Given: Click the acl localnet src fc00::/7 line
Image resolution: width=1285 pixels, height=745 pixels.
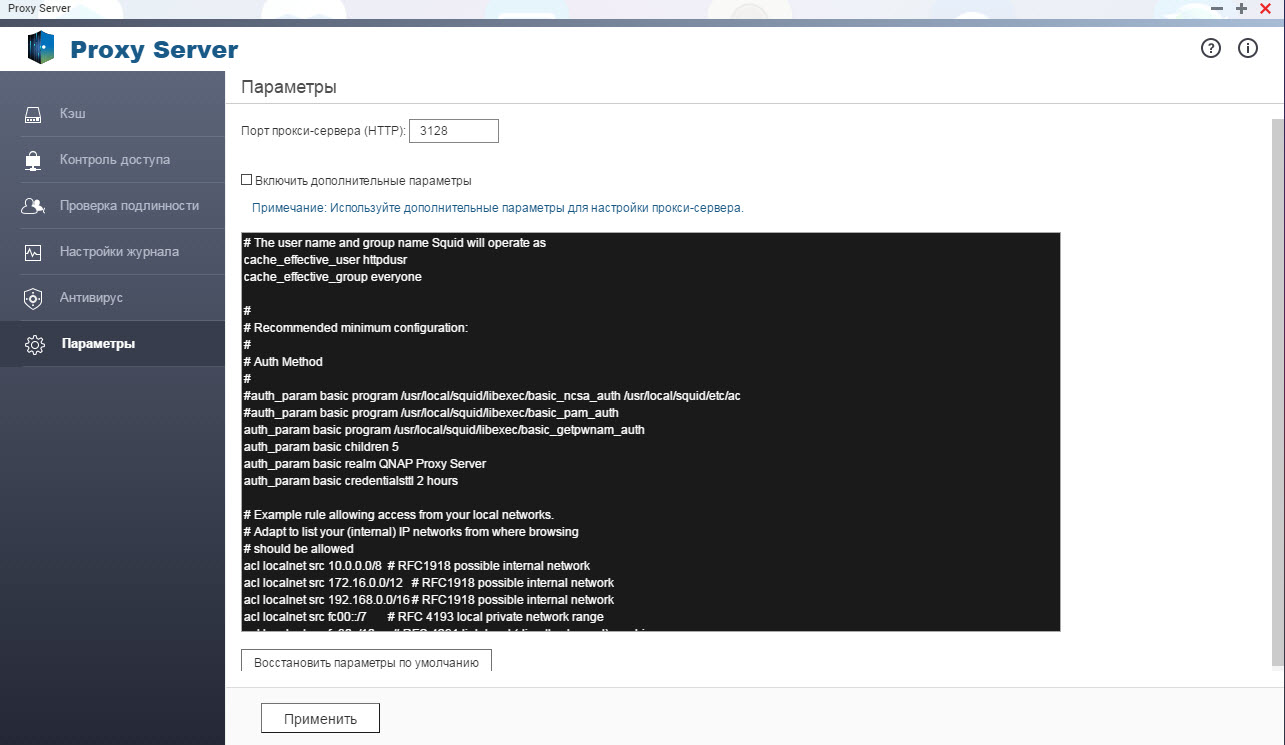Looking at the screenshot, I should [423, 617].
